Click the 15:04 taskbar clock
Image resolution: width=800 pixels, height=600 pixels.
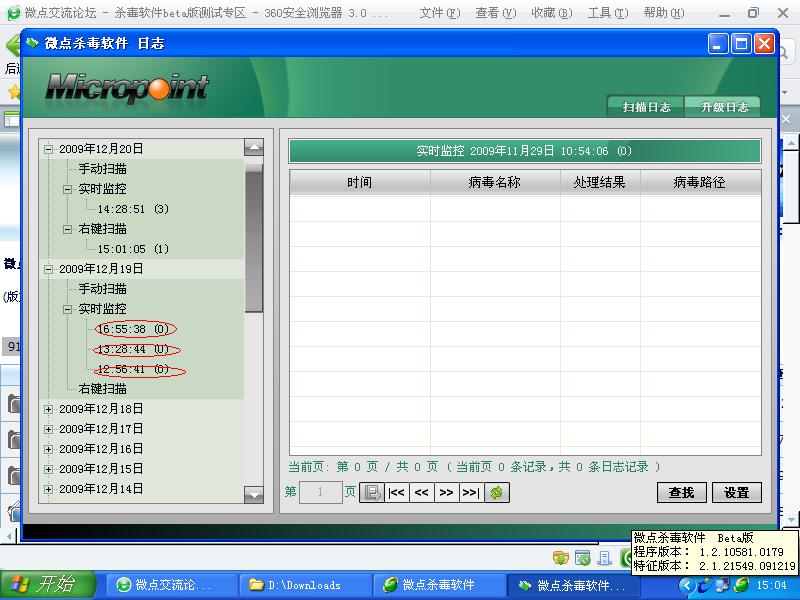(x=771, y=585)
